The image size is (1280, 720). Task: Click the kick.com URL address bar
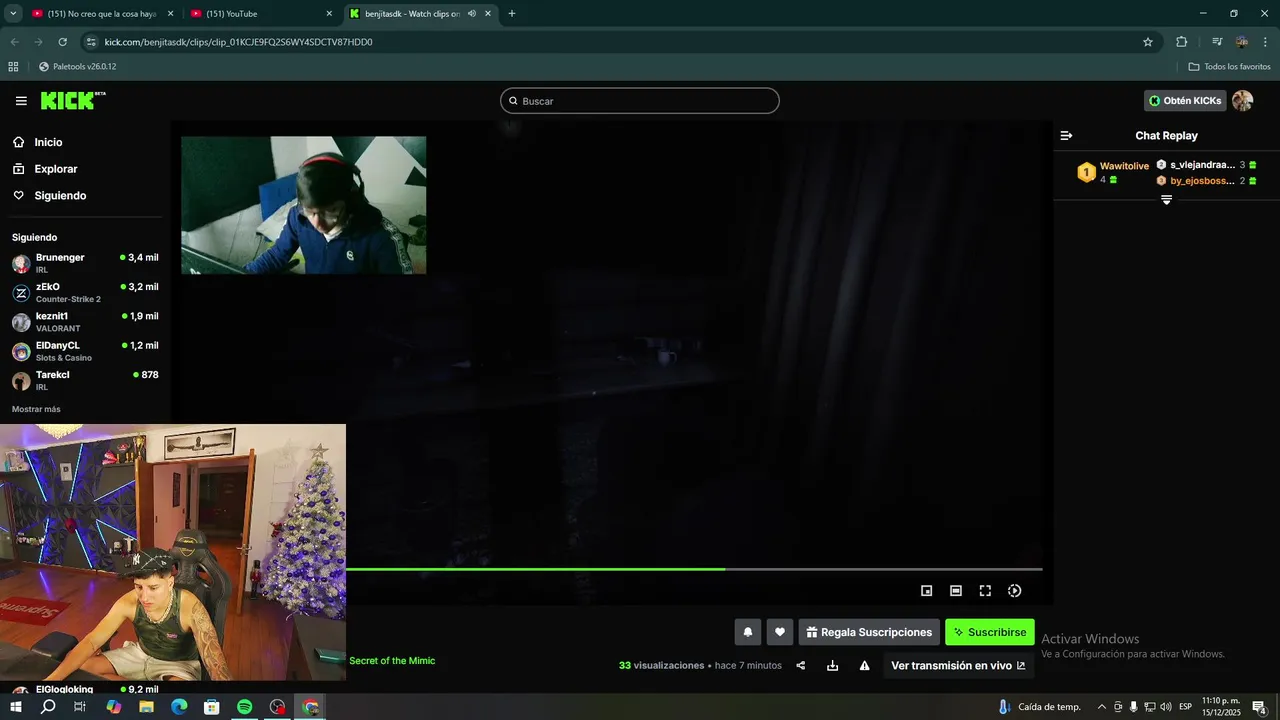click(x=620, y=42)
